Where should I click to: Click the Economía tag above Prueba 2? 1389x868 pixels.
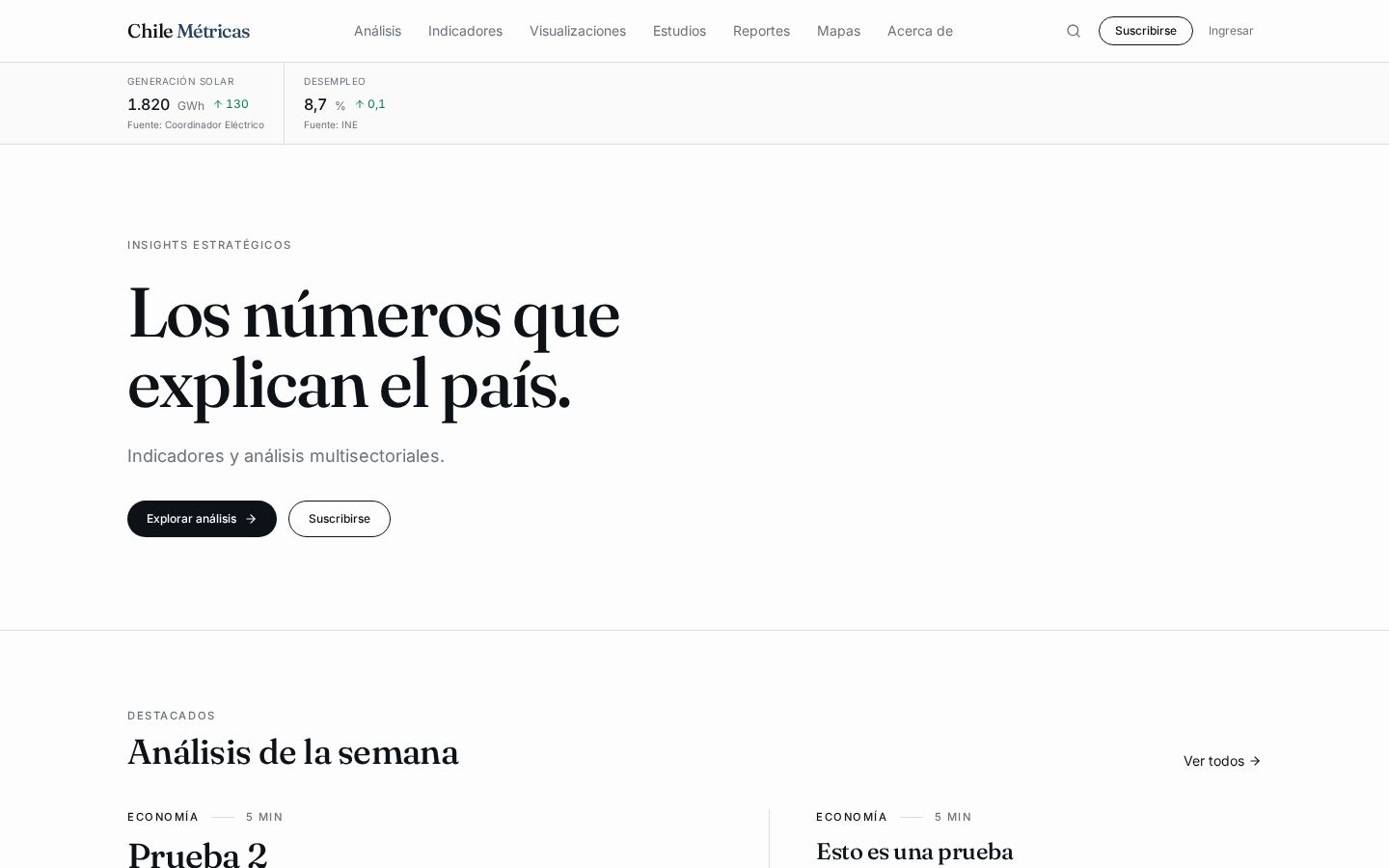pyautogui.click(x=163, y=817)
